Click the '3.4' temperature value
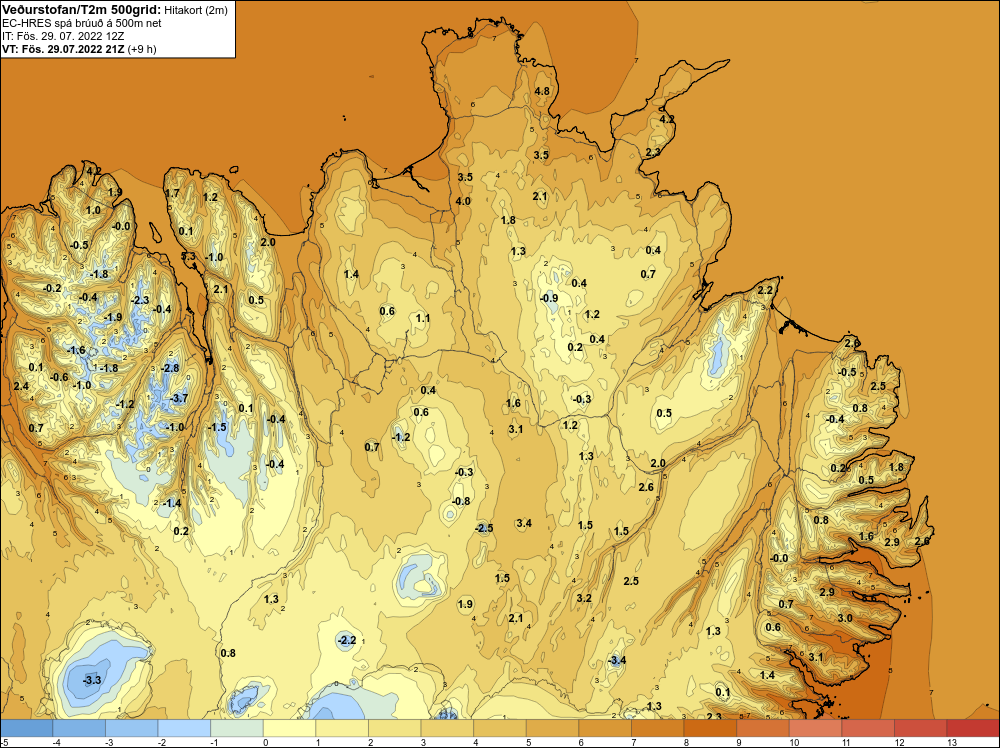 click(524, 523)
